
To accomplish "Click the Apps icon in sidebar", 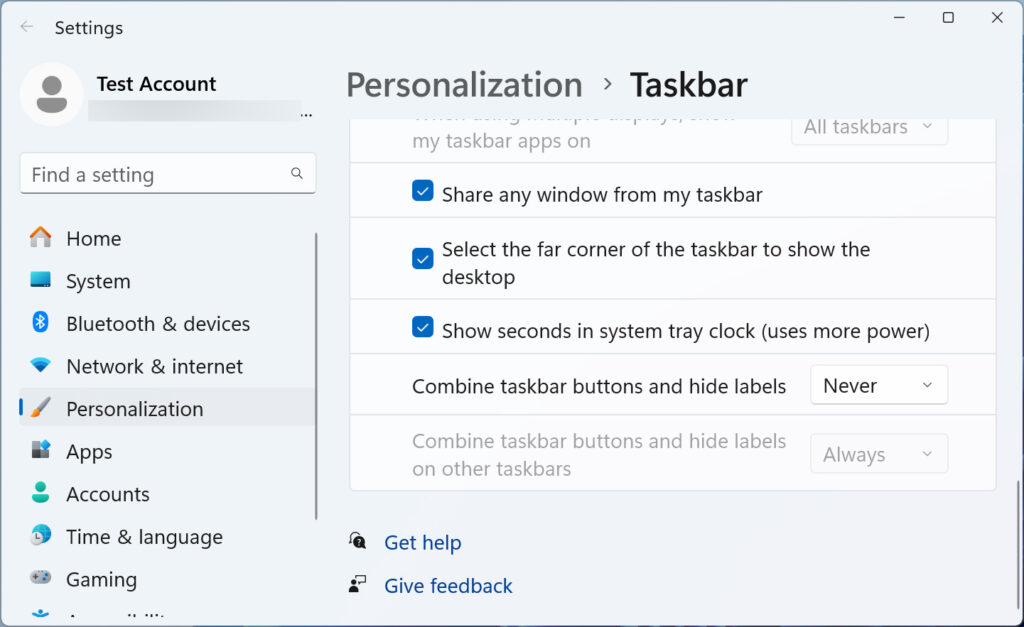I will click(39, 451).
